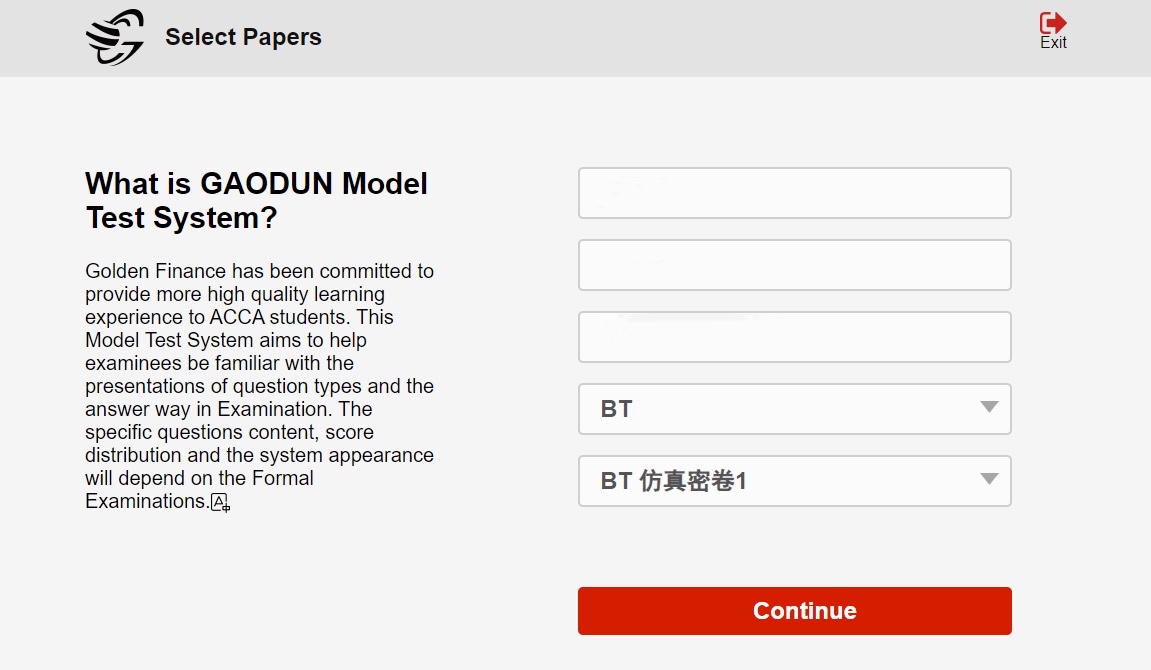Viewport: 1151px width, 670px height.
Task: Click the red Exit arrow icon
Action: [x=1053, y=22]
